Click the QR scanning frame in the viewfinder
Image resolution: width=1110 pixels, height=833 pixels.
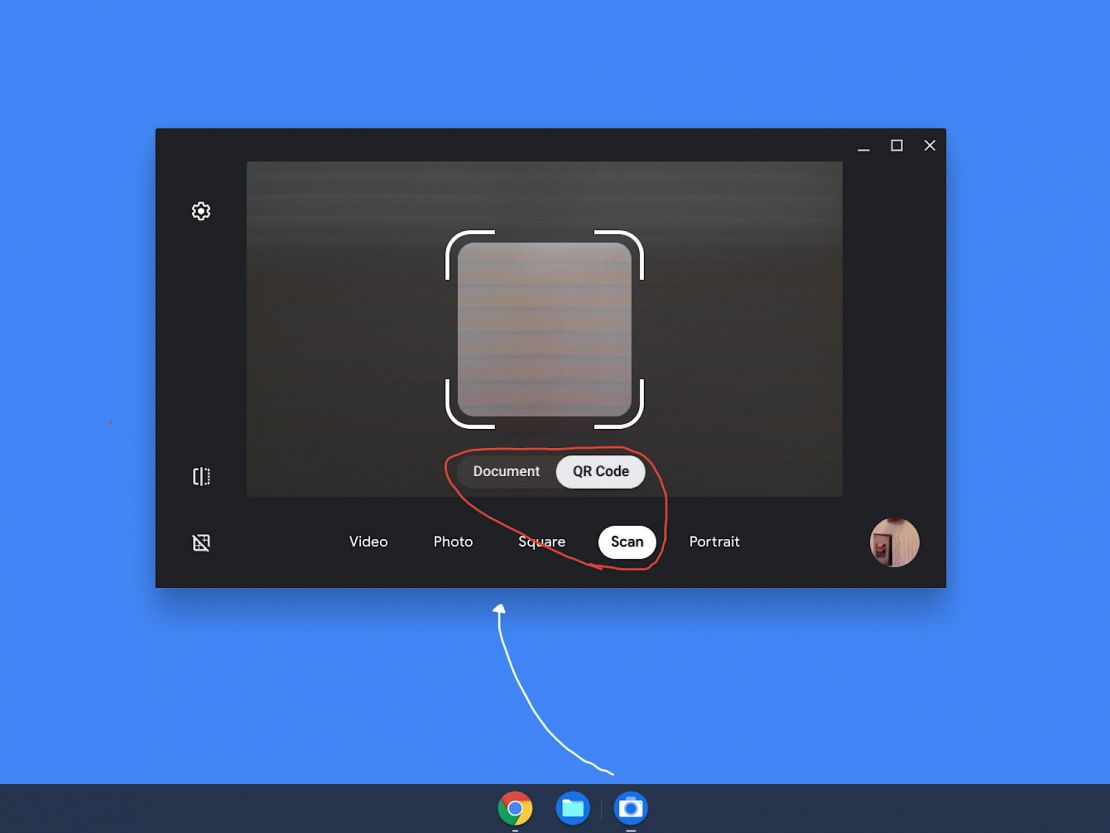pos(546,328)
